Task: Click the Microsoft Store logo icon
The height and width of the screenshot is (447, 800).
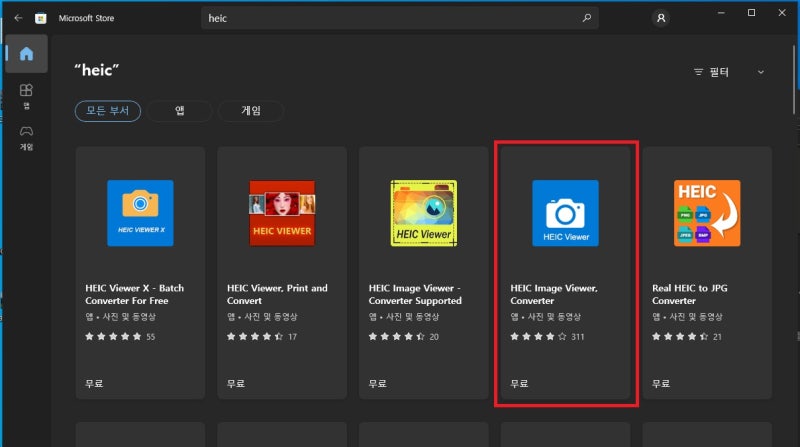Action: (41, 18)
